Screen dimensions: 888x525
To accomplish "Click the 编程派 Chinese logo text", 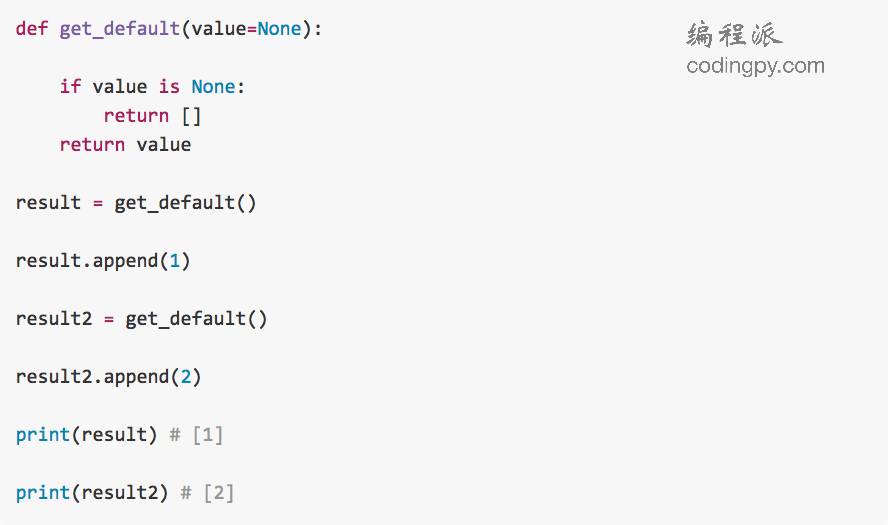I will click(735, 35).
